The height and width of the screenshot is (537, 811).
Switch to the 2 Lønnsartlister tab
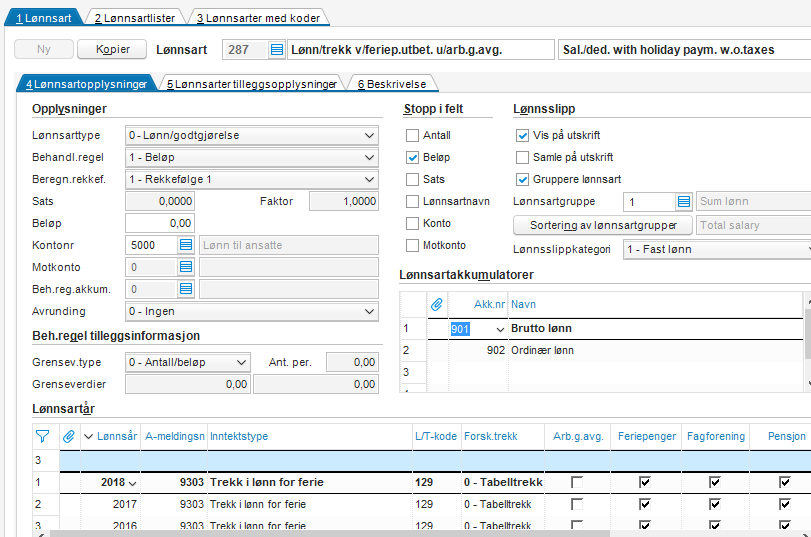tap(134, 18)
